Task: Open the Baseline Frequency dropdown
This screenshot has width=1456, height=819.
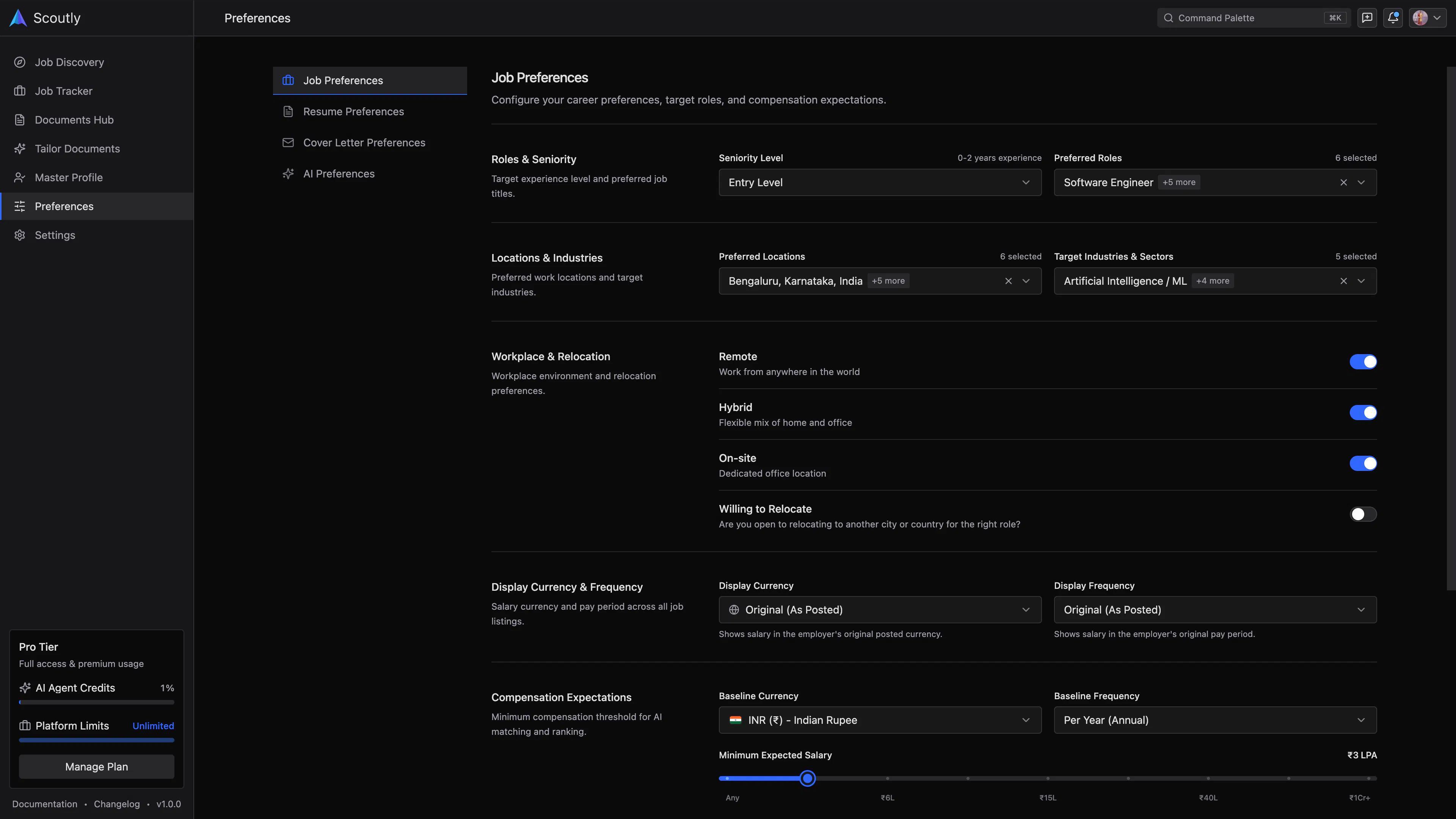Action: pos(1215,720)
